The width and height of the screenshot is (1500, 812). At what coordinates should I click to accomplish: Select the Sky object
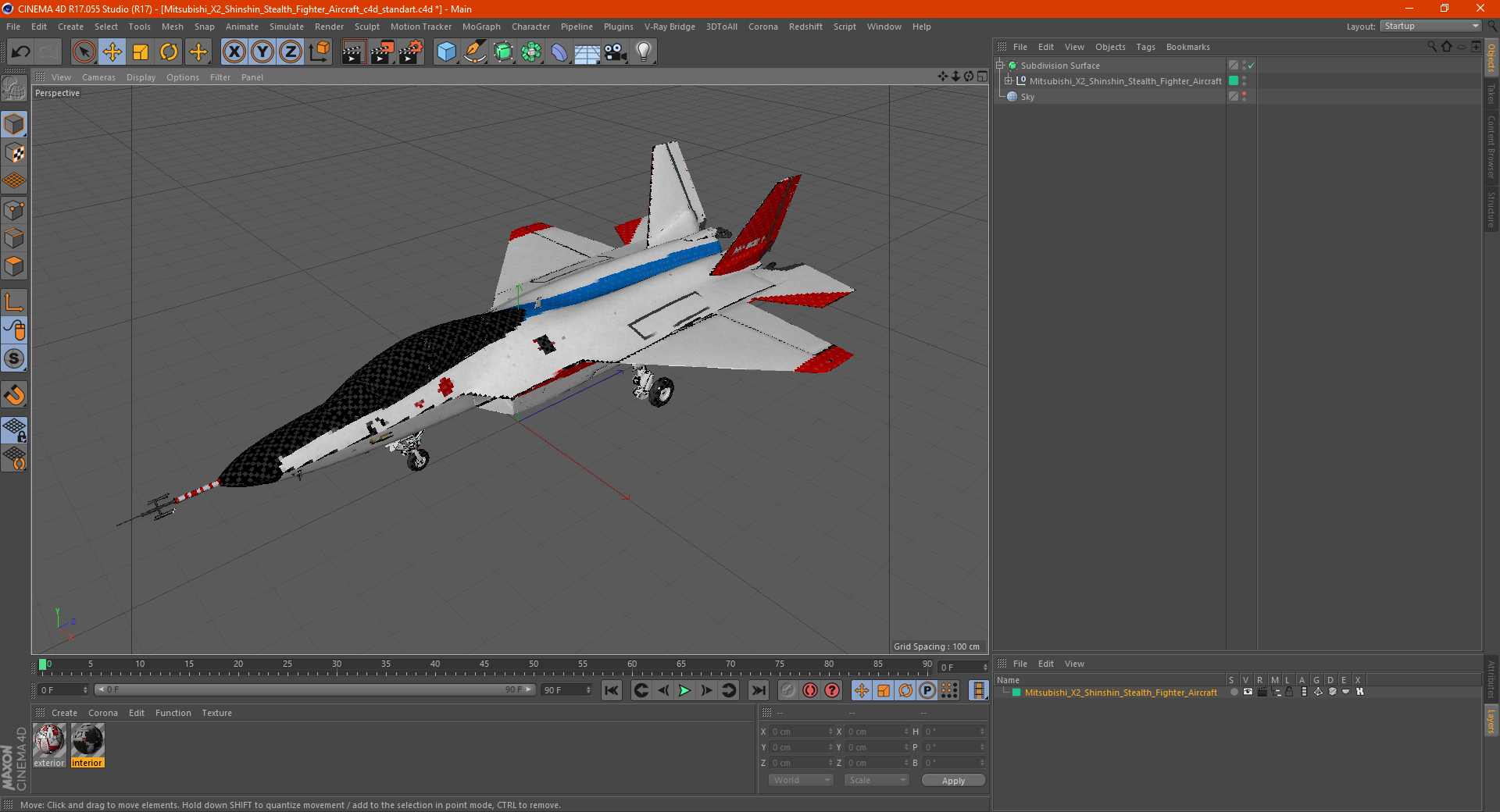(x=1027, y=97)
